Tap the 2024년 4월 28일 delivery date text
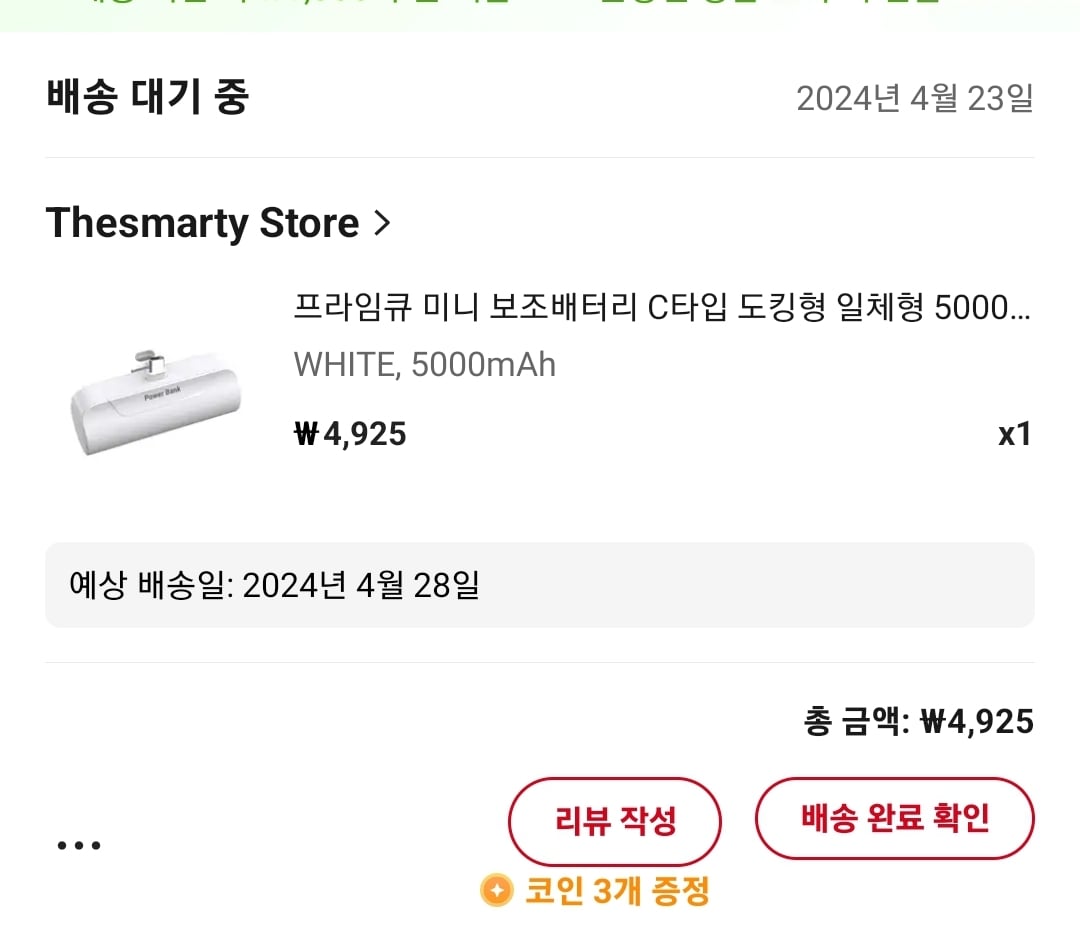The height and width of the screenshot is (940, 1080). point(361,585)
